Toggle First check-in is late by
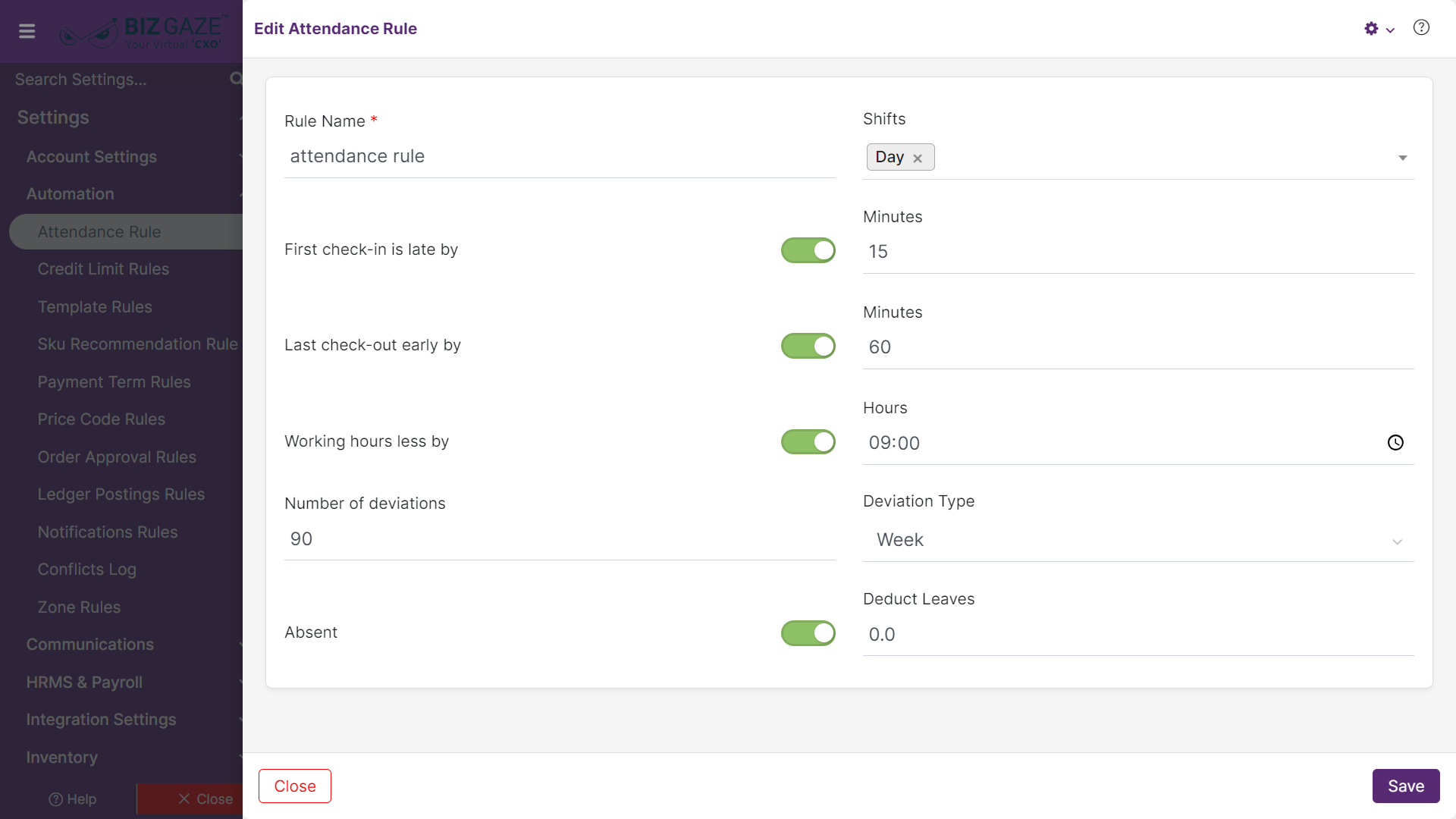The image size is (1456, 819). pos(808,250)
